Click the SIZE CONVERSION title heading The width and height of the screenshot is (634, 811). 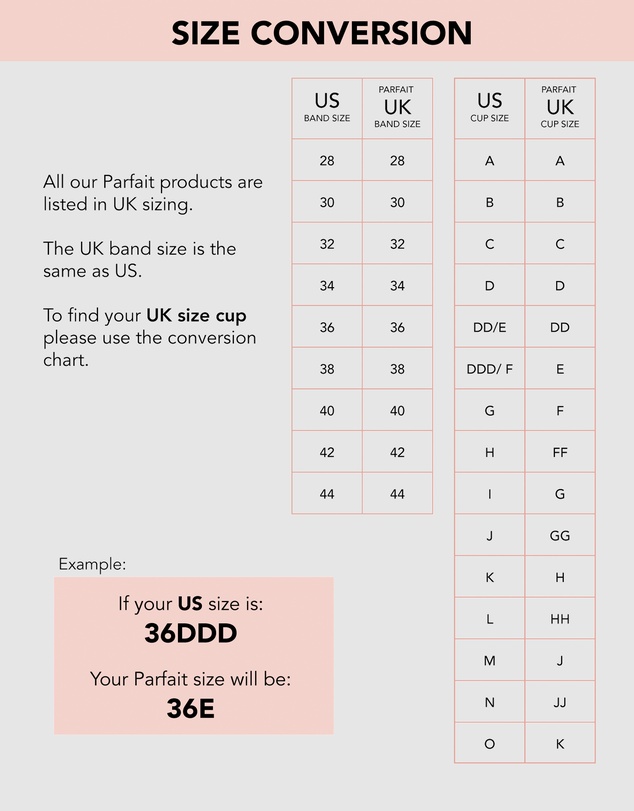click(321, 33)
